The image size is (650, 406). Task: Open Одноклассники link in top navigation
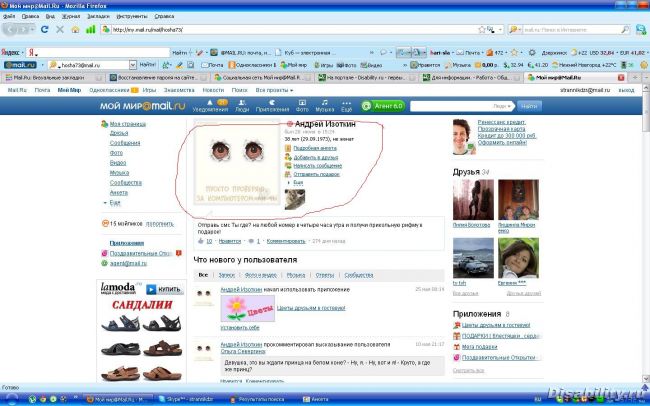pyautogui.click(x=109, y=90)
